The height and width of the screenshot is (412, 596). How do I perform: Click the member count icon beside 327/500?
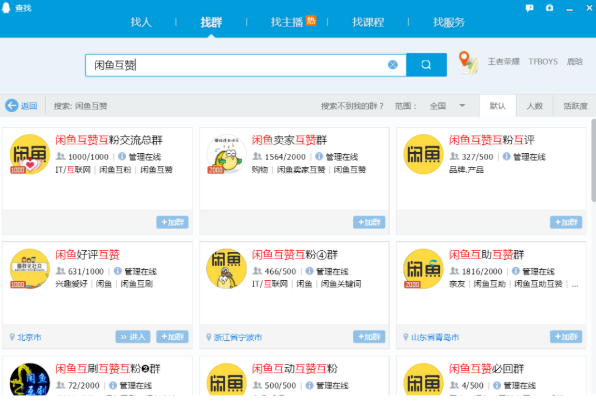click(454, 156)
